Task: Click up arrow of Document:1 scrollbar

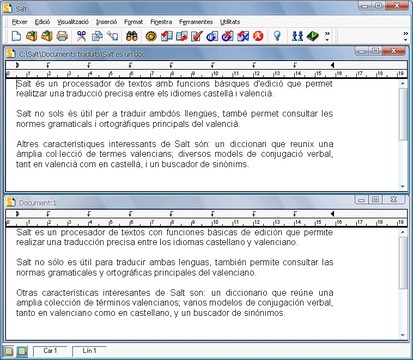Action: pyautogui.click(x=403, y=232)
